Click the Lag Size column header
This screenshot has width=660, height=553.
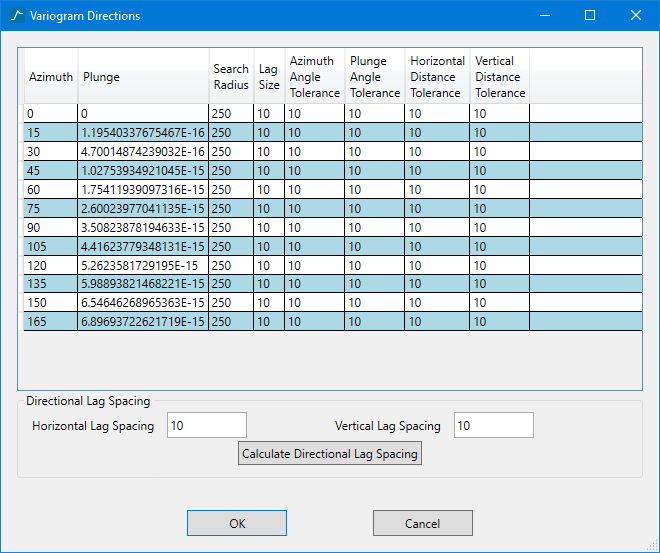[269, 77]
